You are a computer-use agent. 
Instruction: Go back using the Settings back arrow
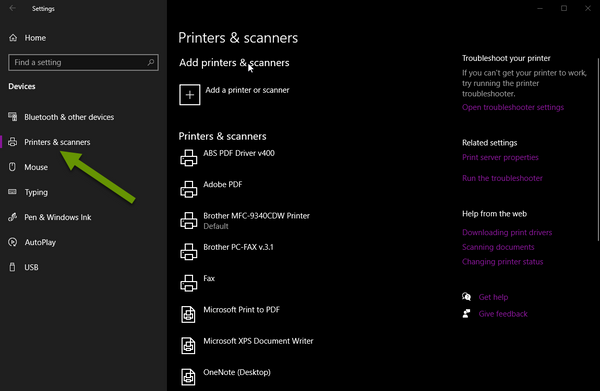(x=13, y=8)
